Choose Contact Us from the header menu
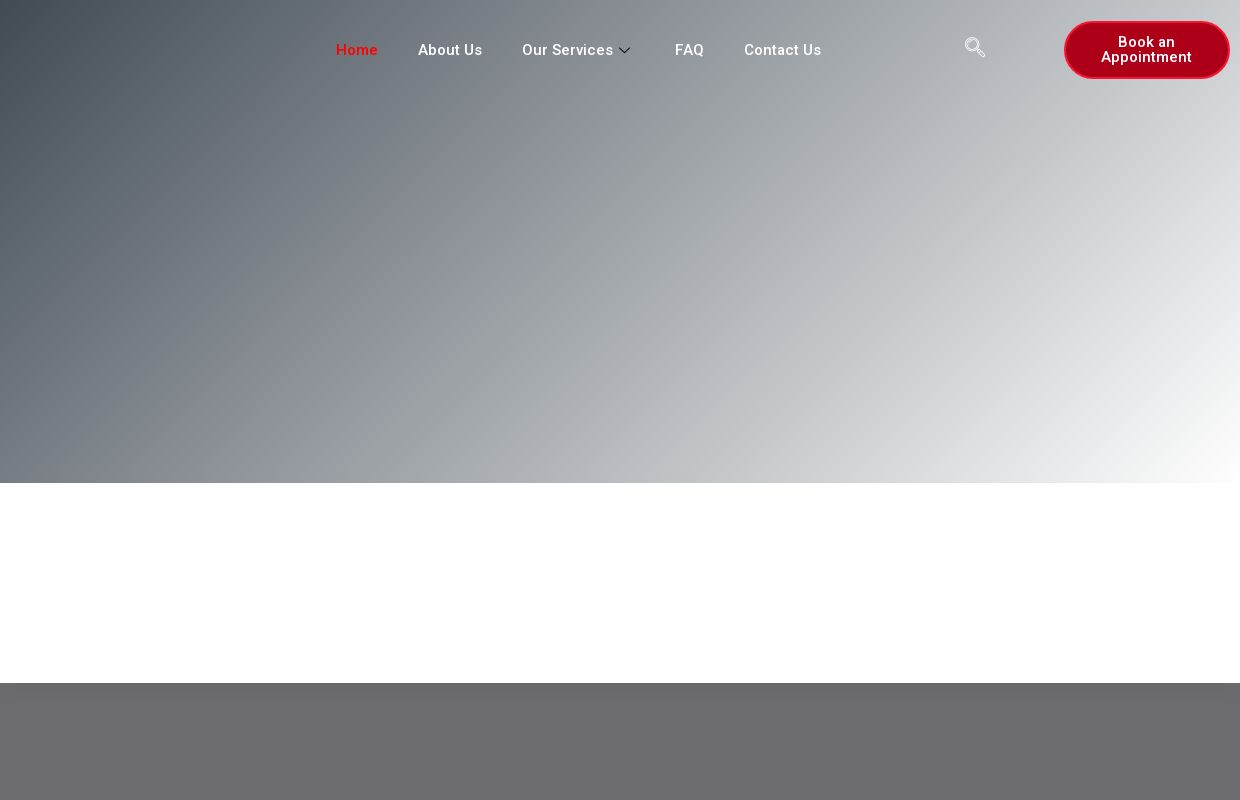 click(x=782, y=50)
